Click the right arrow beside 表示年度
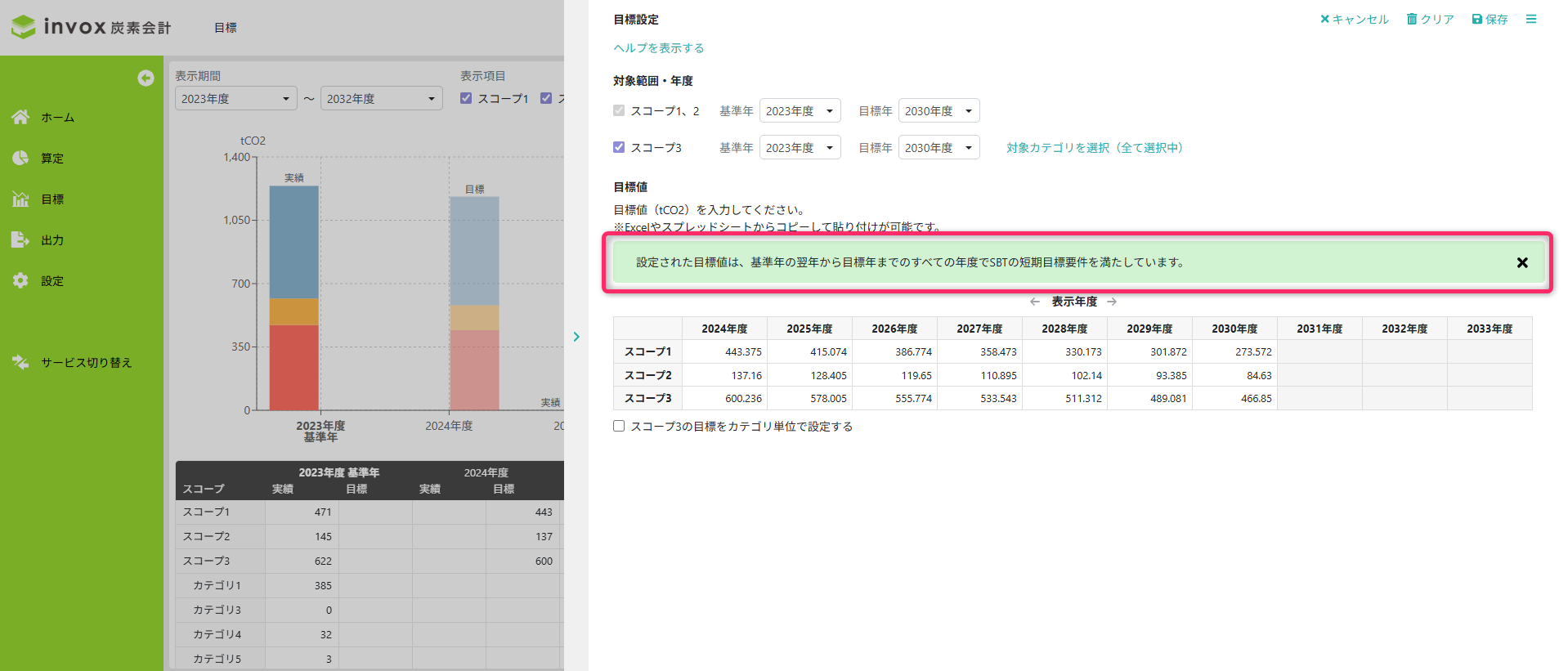This screenshot has width=1568, height=671. pos(1112,302)
